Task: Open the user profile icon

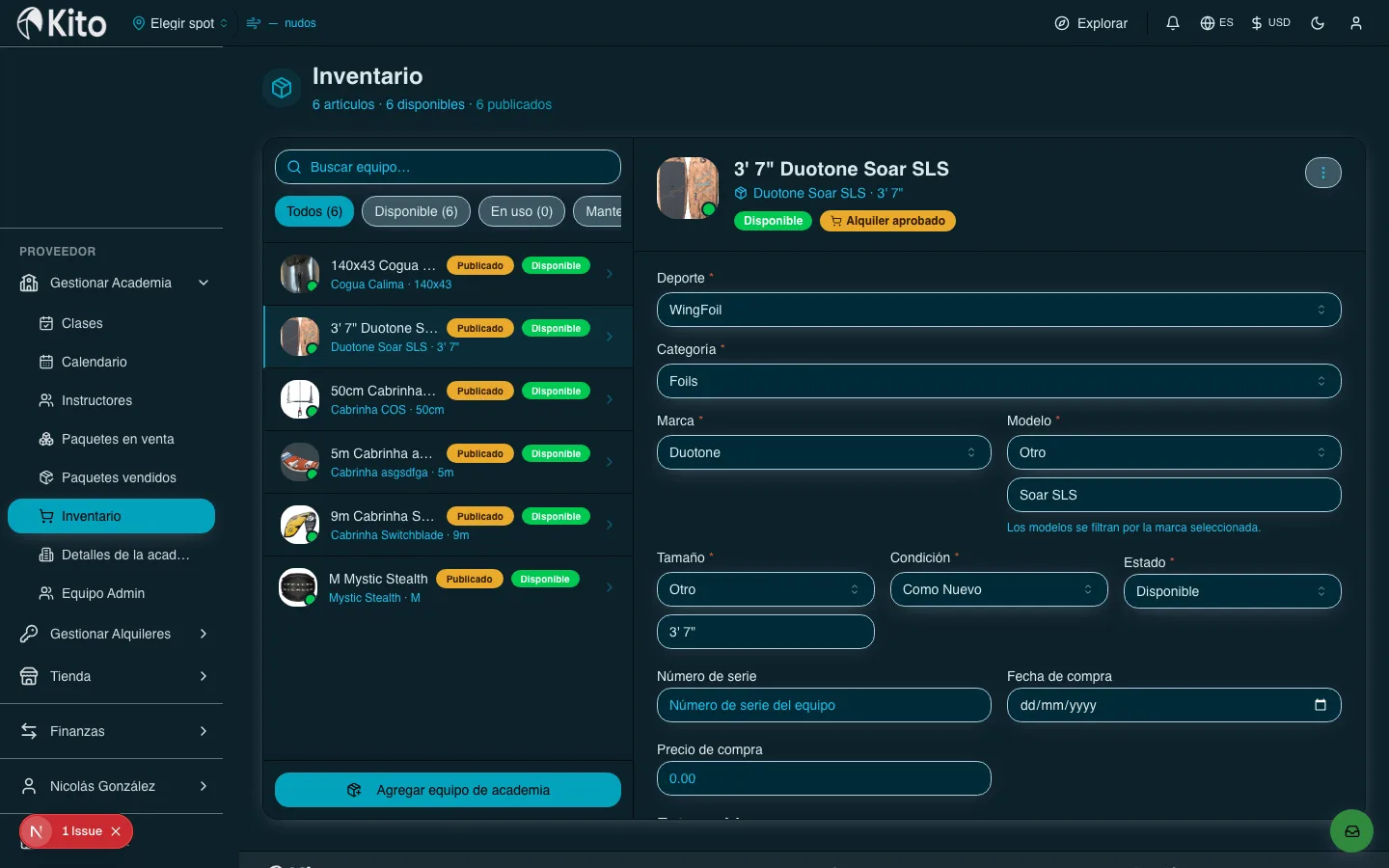Action: point(1356,23)
